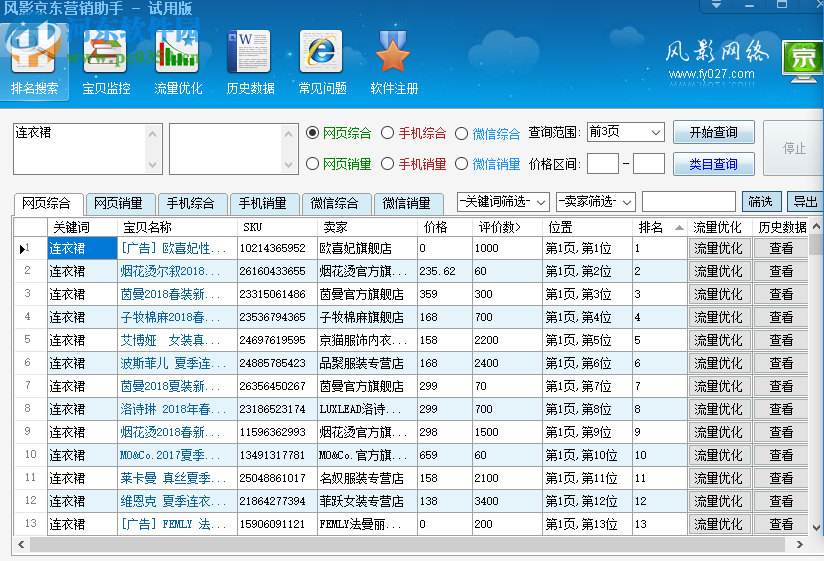Image resolution: width=824 pixels, height=561 pixels.
Task: Select the 手机销量 radio button
Action: point(387,164)
